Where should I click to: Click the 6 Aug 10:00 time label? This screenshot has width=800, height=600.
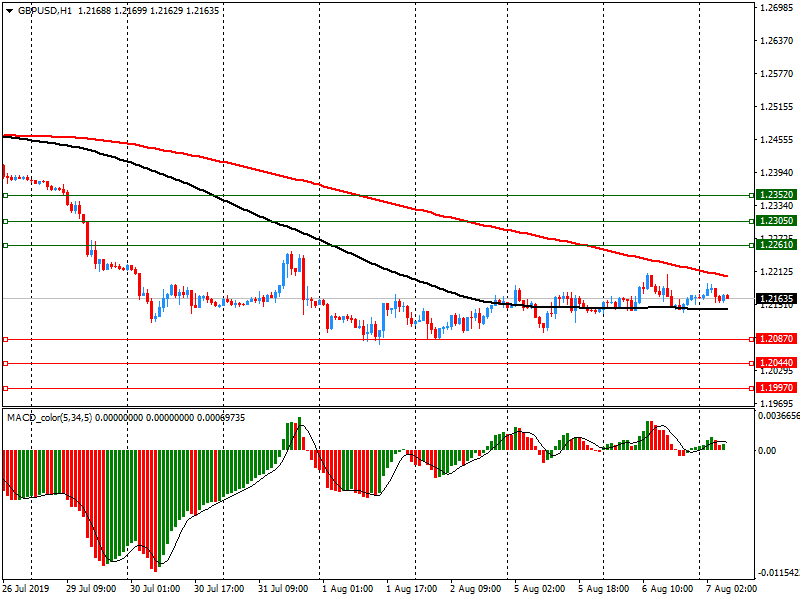click(x=667, y=589)
